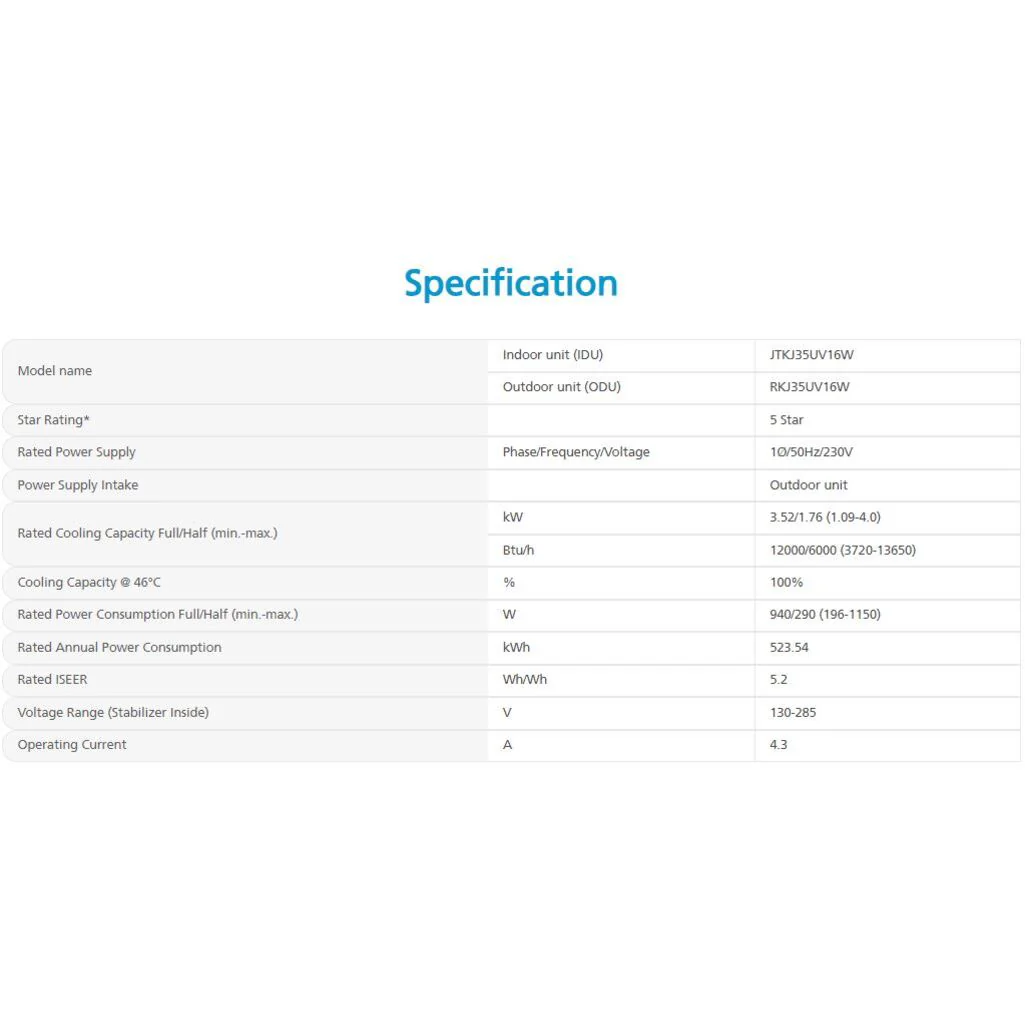
Task: Select the 12000/6000 (3720-13650) Btu/h value
Action: [842, 550]
